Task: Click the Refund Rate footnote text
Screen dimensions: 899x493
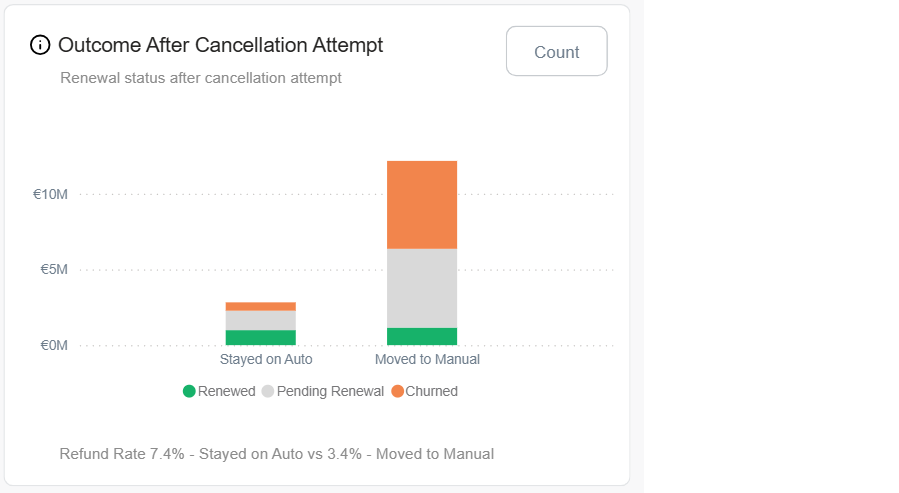Action: pos(276,454)
